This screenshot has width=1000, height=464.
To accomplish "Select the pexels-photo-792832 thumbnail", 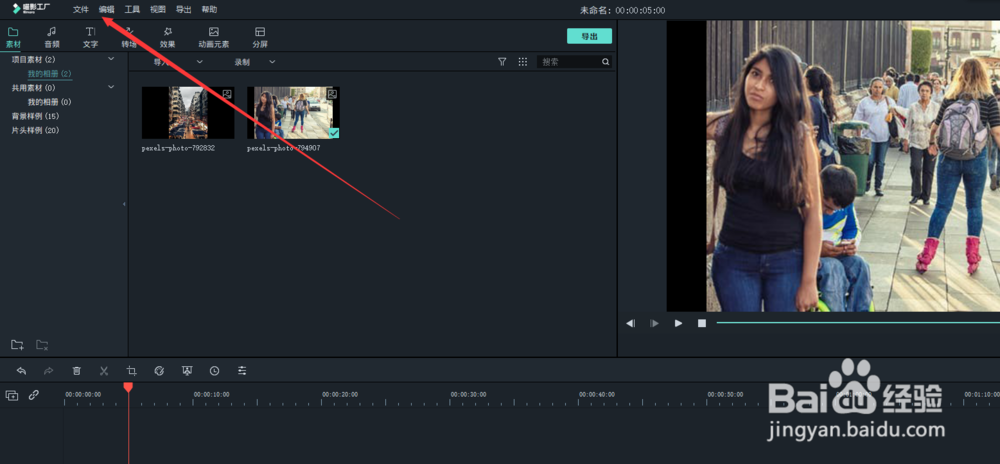I will coord(188,113).
